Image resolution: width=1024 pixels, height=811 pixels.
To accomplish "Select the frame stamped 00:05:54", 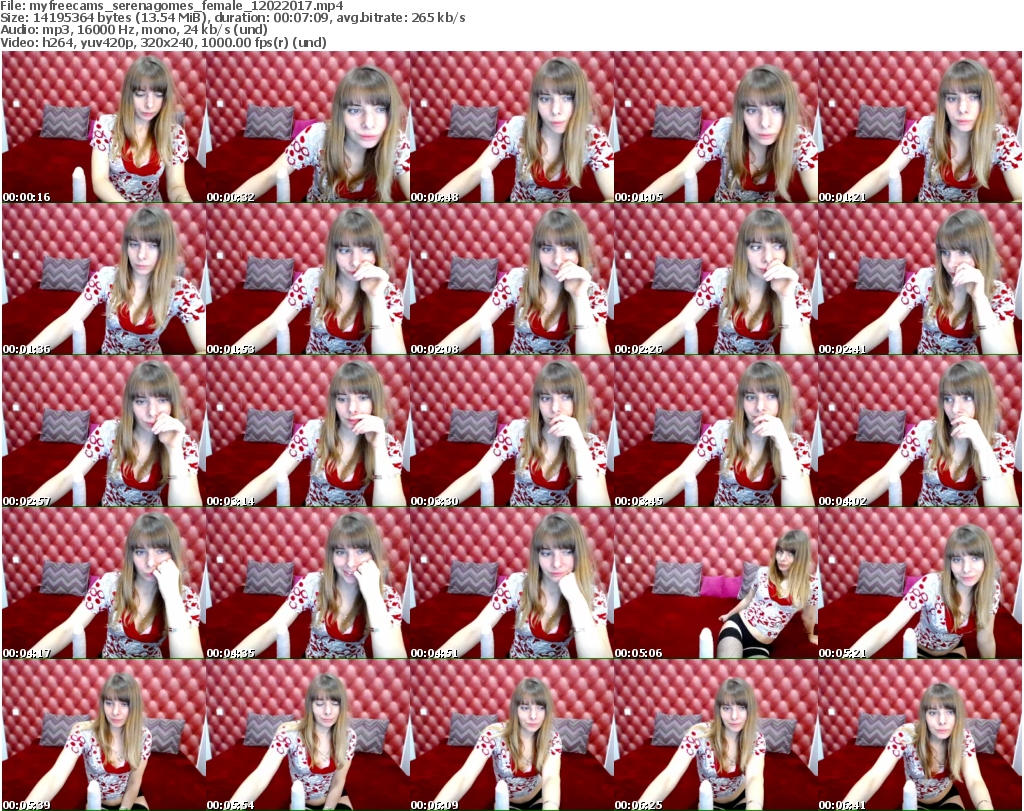I will [308, 735].
